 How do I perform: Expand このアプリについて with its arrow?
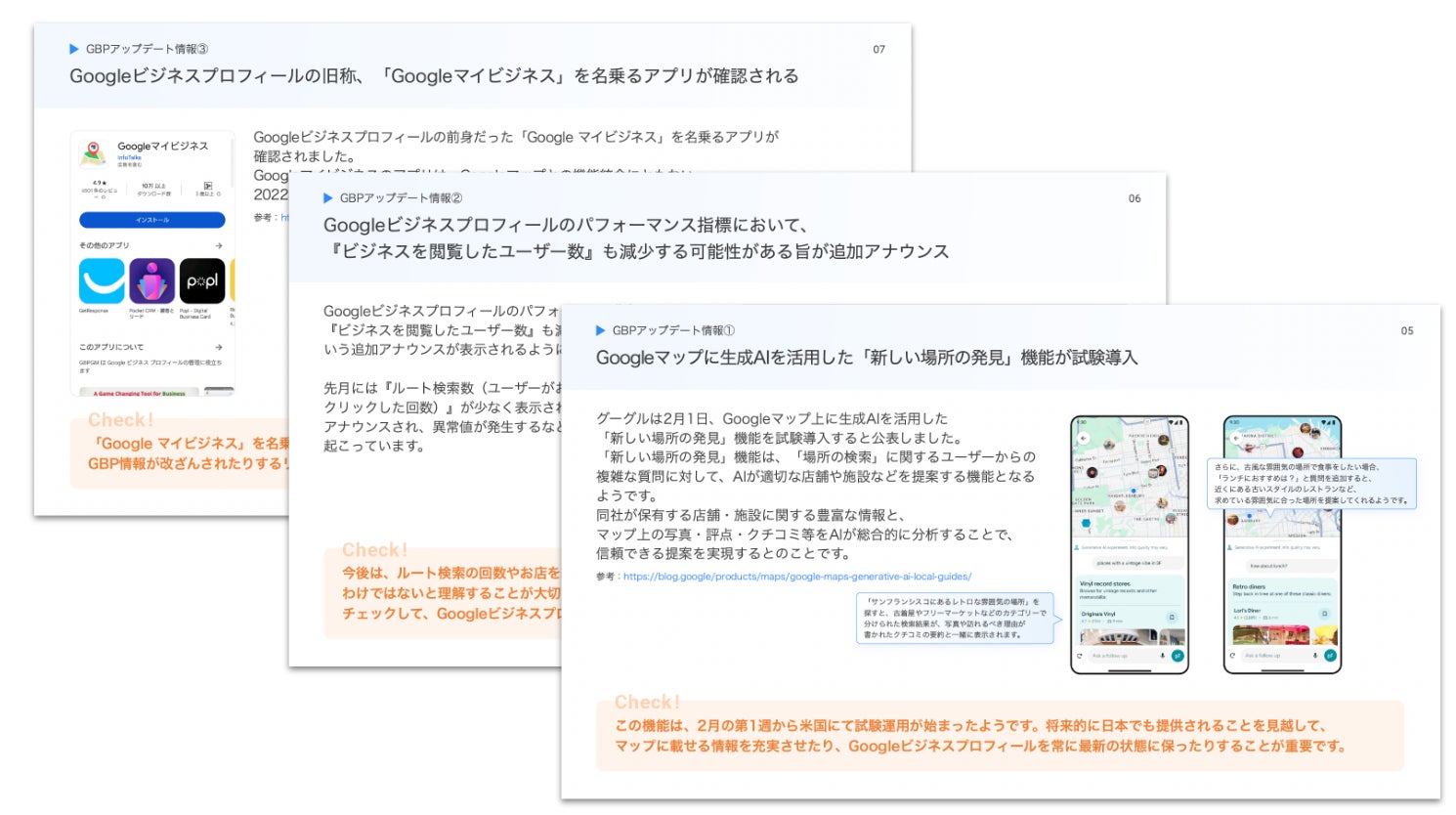(x=219, y=347)
